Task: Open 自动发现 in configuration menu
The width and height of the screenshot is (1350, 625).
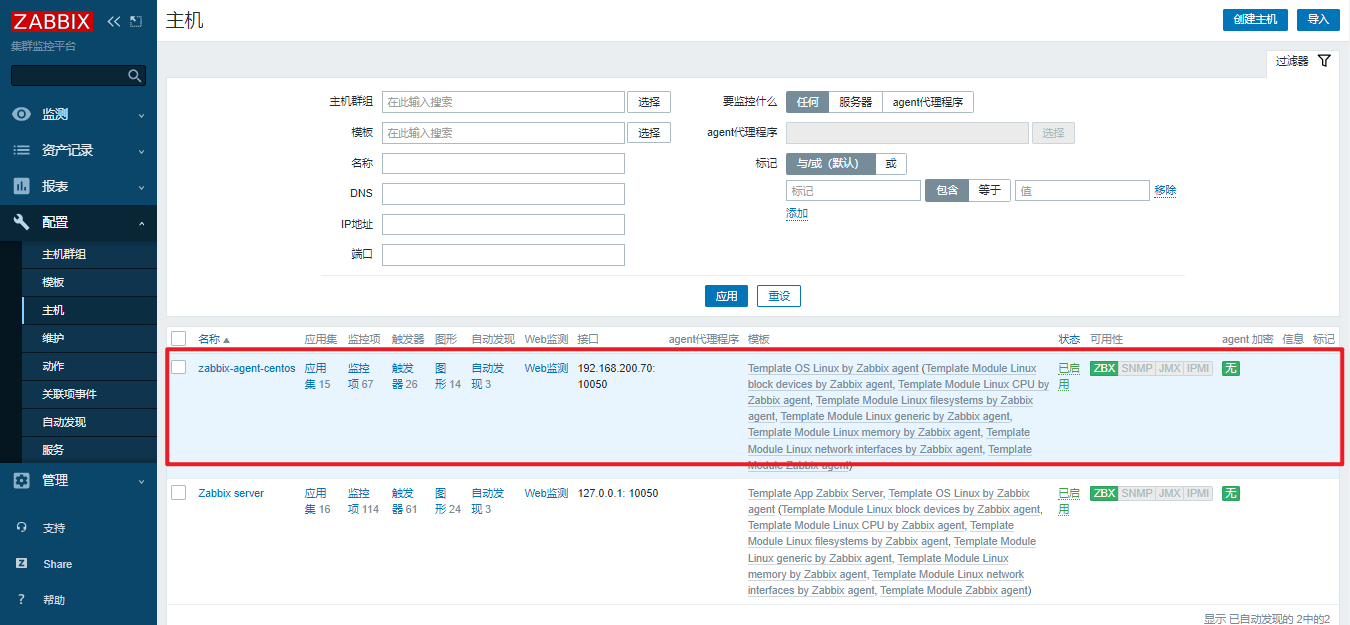Action: (64, 422)
